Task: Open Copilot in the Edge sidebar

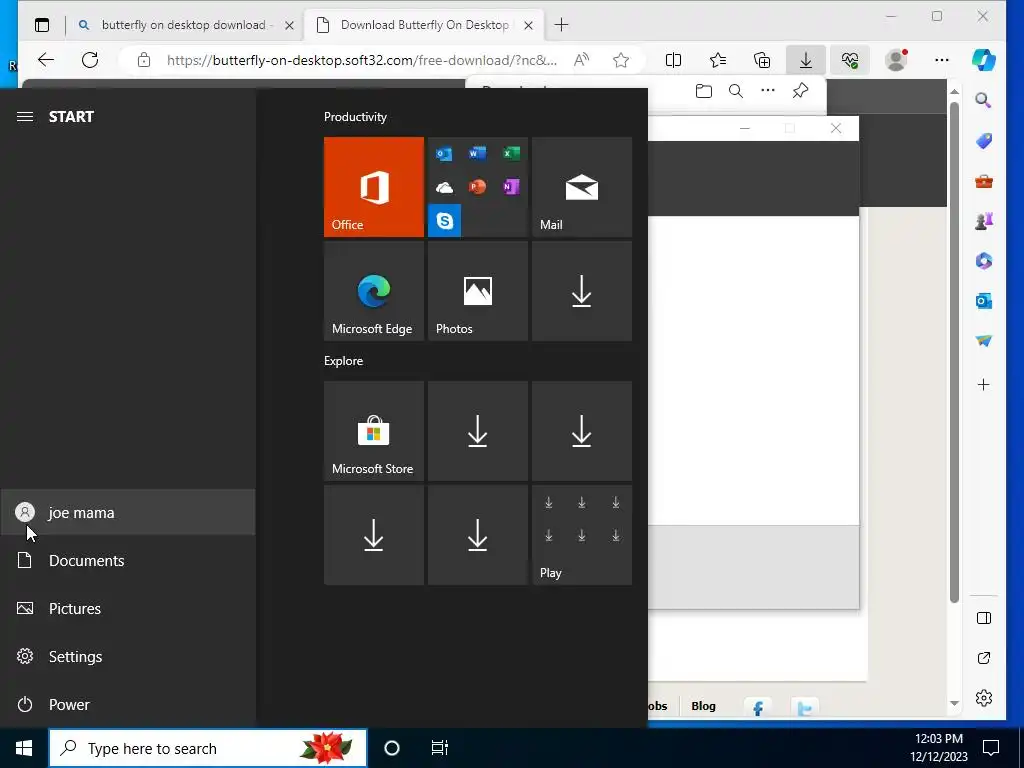Action: [x=984, y=60]
